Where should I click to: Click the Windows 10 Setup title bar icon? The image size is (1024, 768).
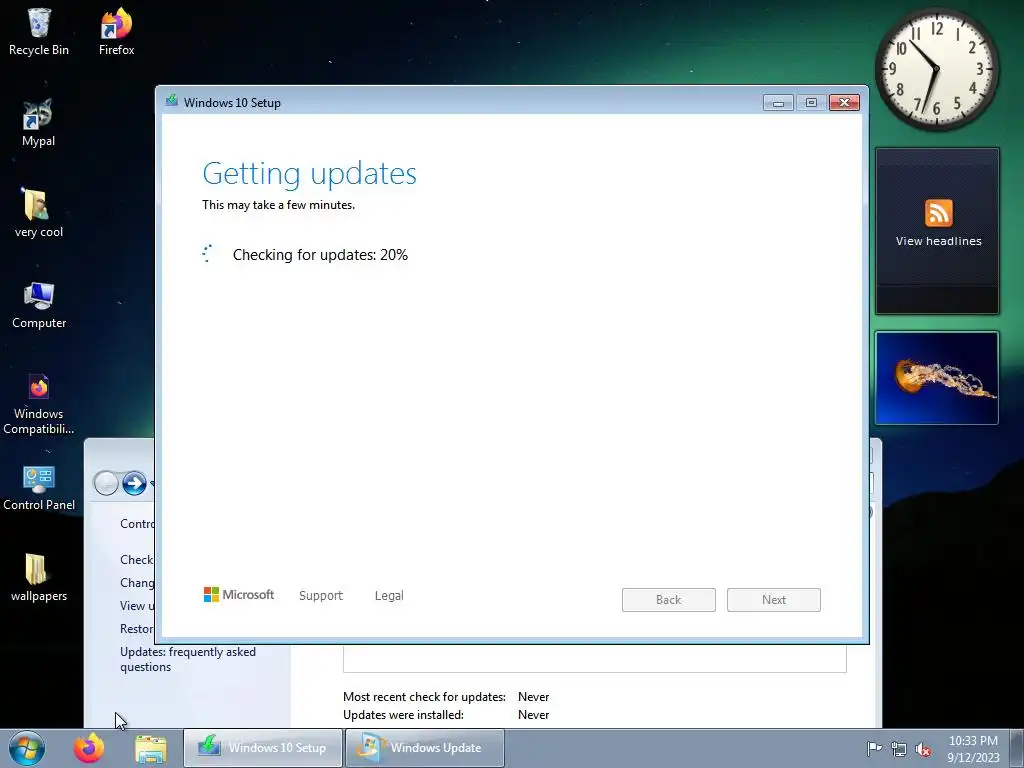pyautogui.click(x=172, y=101)
